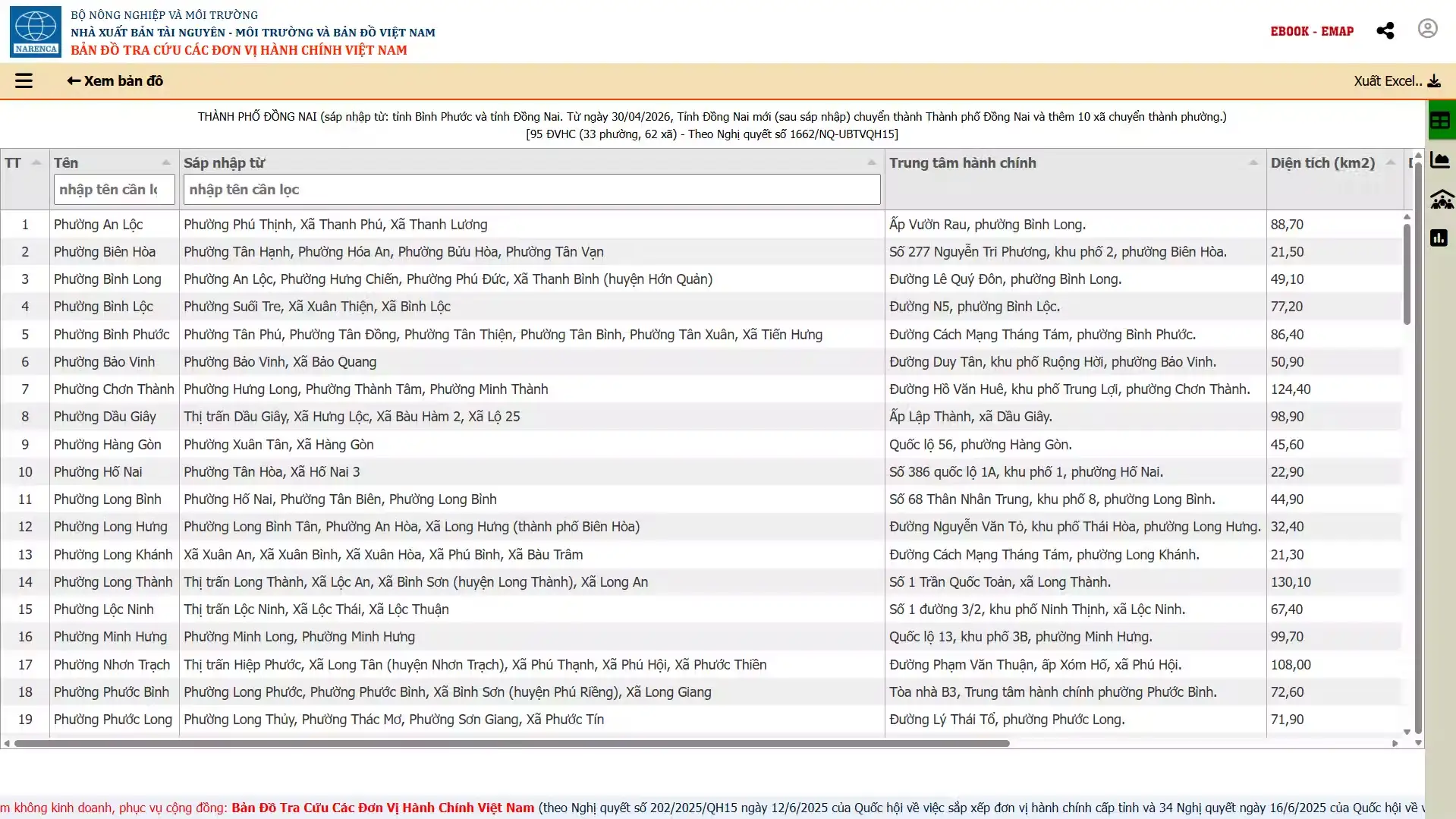Select row Phường An Lộc
Screen dimensions: 1456x819
[x=701, y=225]
